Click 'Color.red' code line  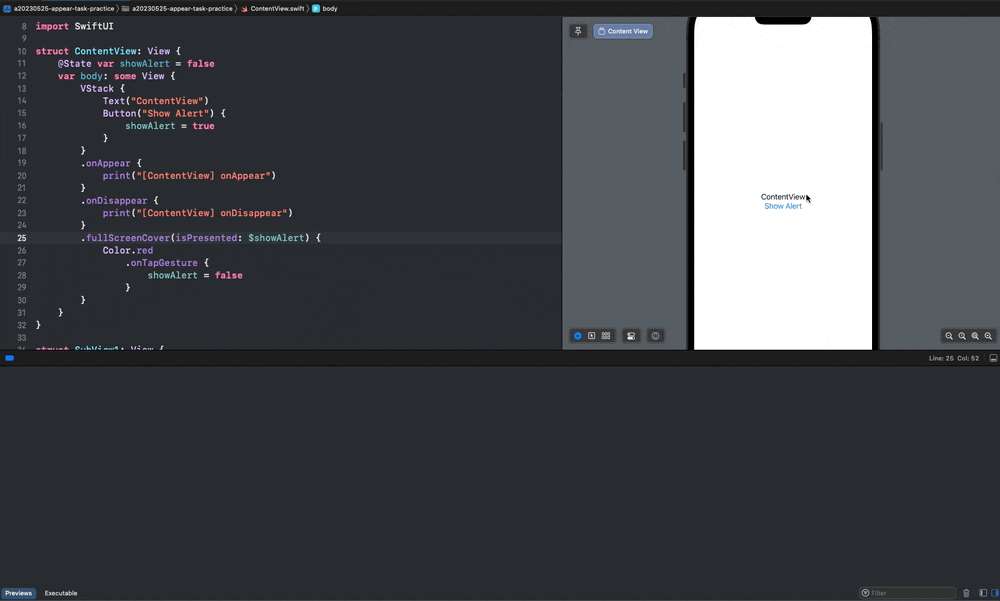(128, 250)
